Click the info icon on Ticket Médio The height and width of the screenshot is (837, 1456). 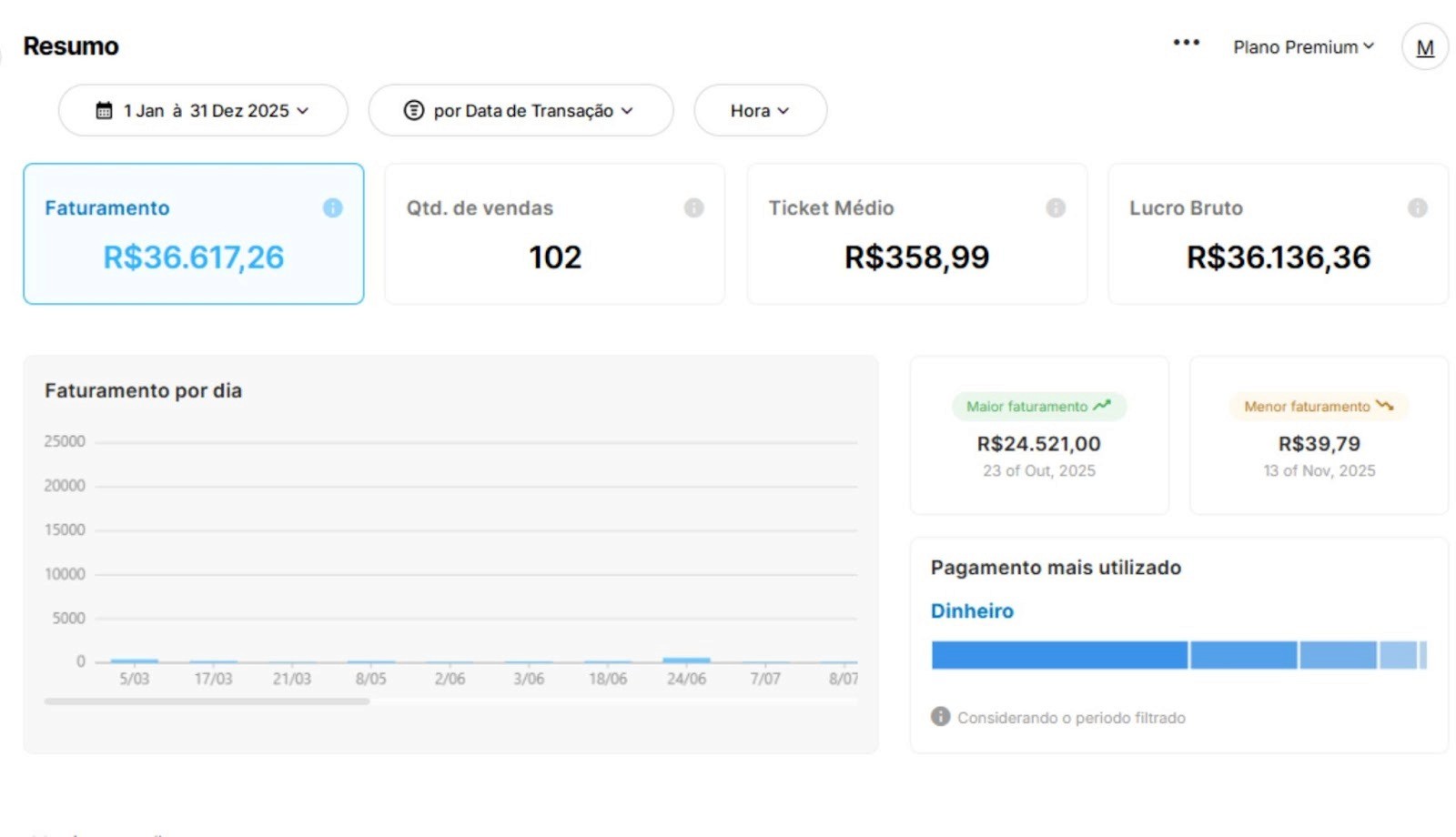(1056, 207)
